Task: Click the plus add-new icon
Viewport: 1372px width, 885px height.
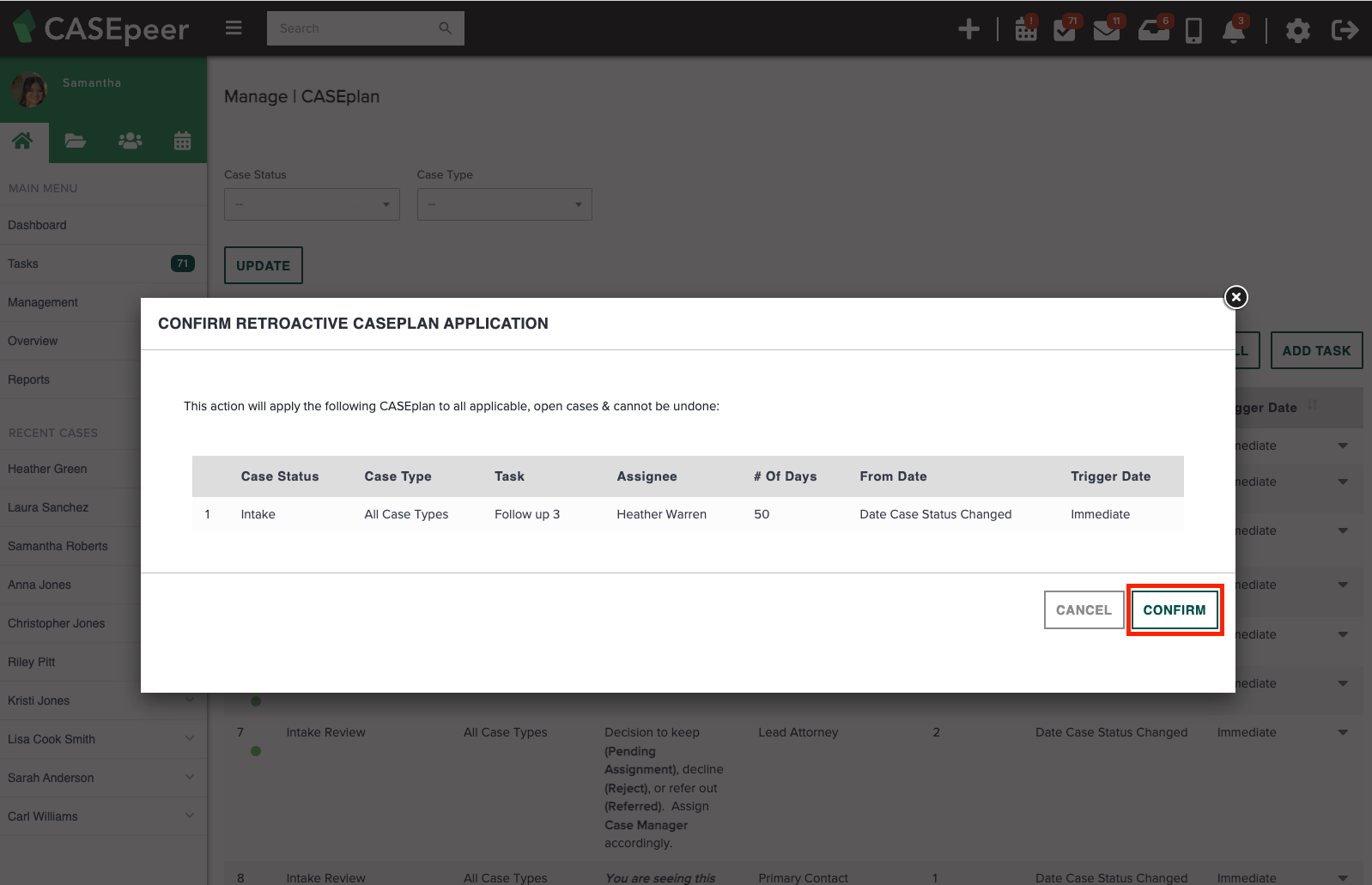Action: click(968, 29)
